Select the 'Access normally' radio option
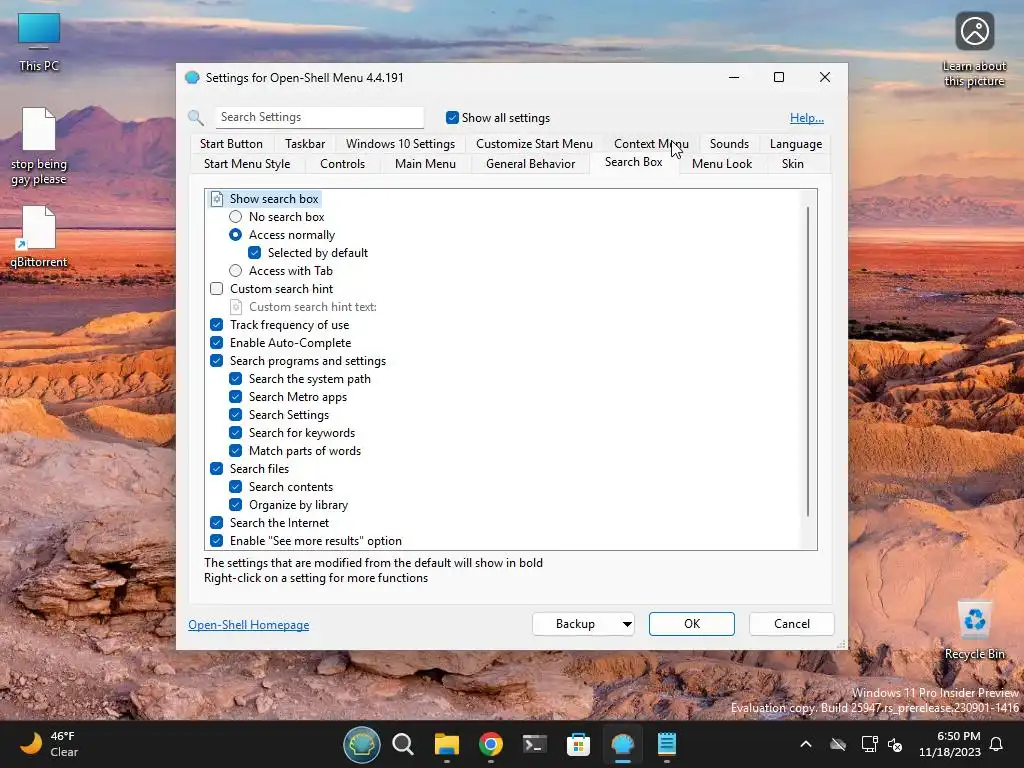1024x768 pixels. [235, 234]
